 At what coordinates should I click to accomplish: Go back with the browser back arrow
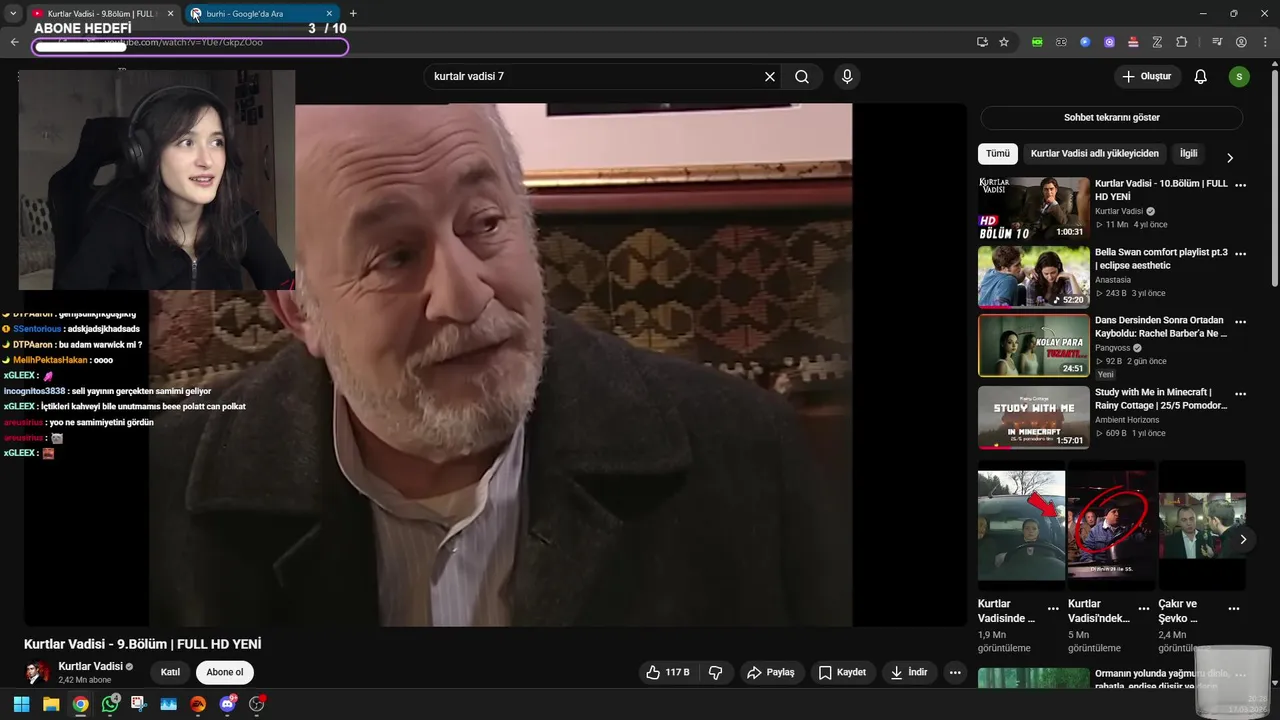coord(14,42)
